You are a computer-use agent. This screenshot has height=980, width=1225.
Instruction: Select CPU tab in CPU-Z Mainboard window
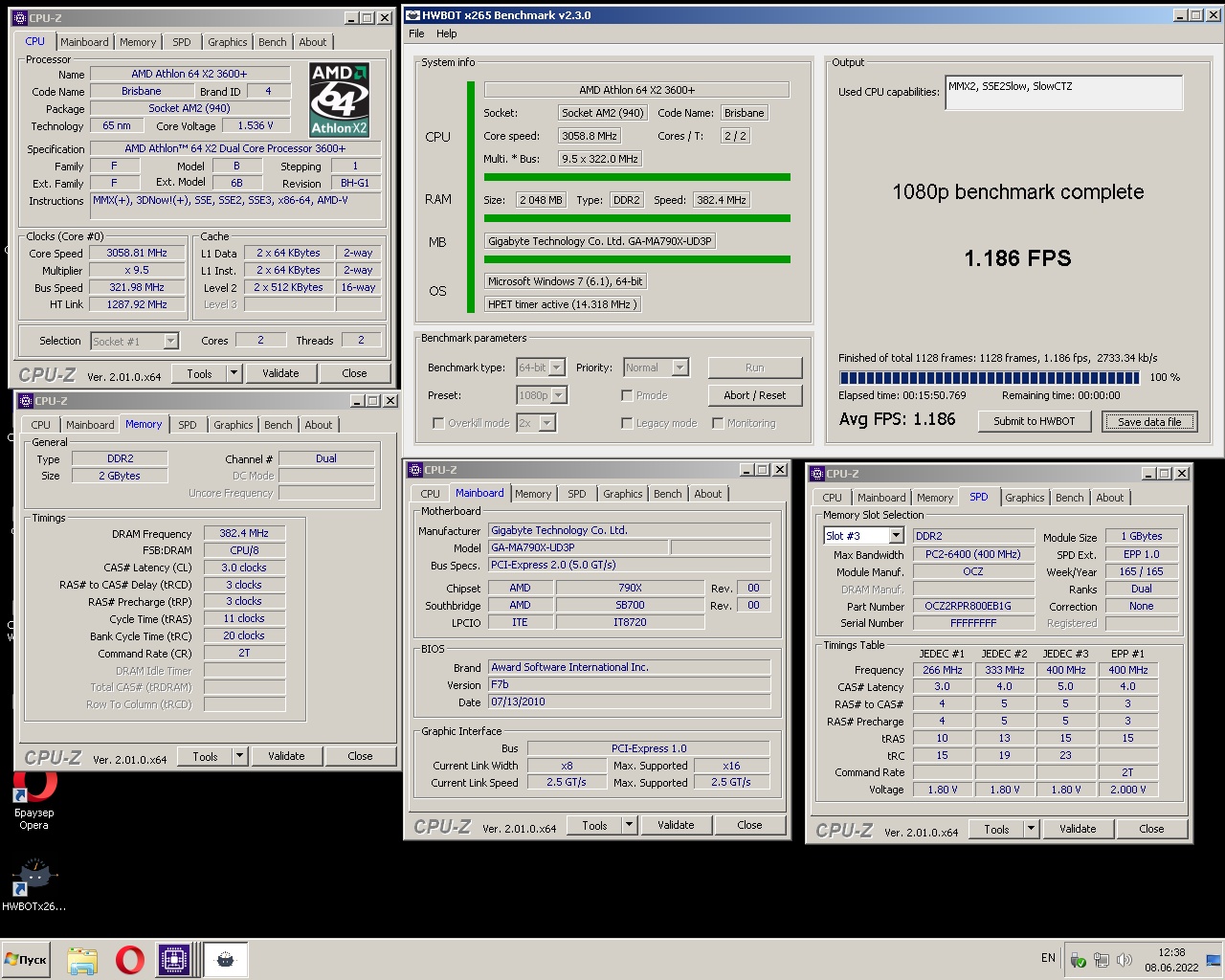[431, 494]
